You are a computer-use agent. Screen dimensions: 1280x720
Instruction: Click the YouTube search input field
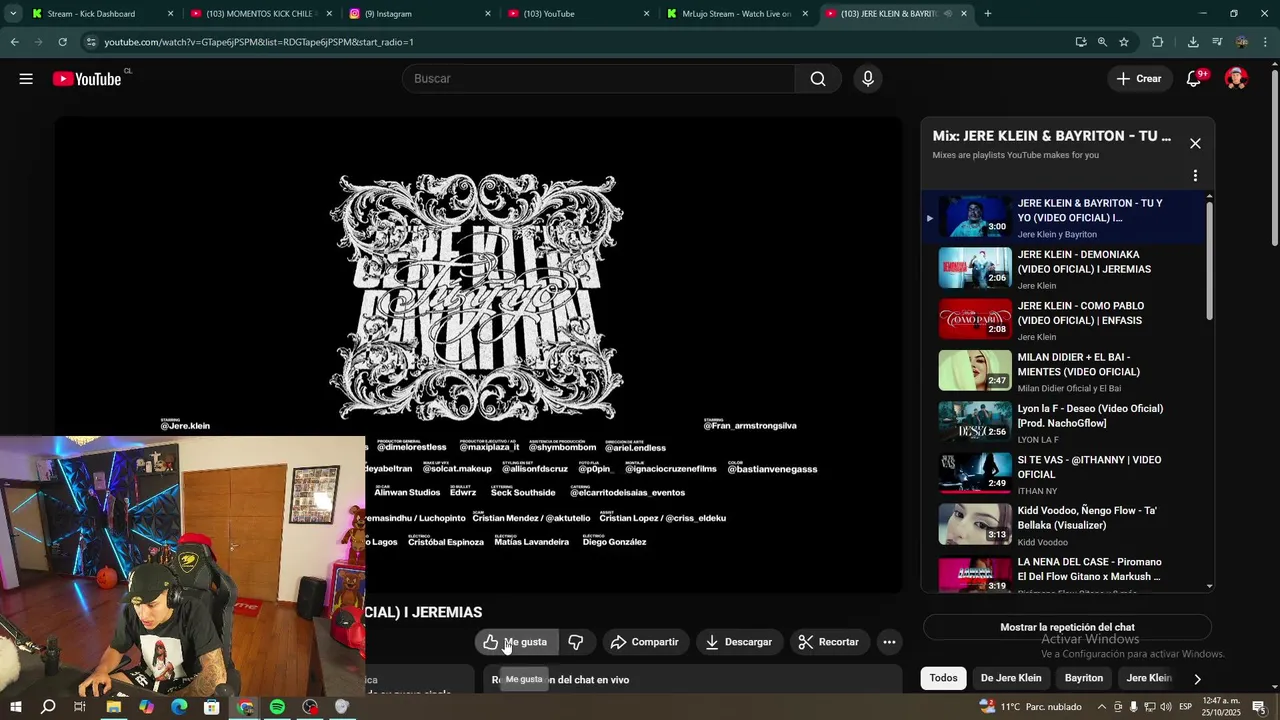(x=598, y=79)
